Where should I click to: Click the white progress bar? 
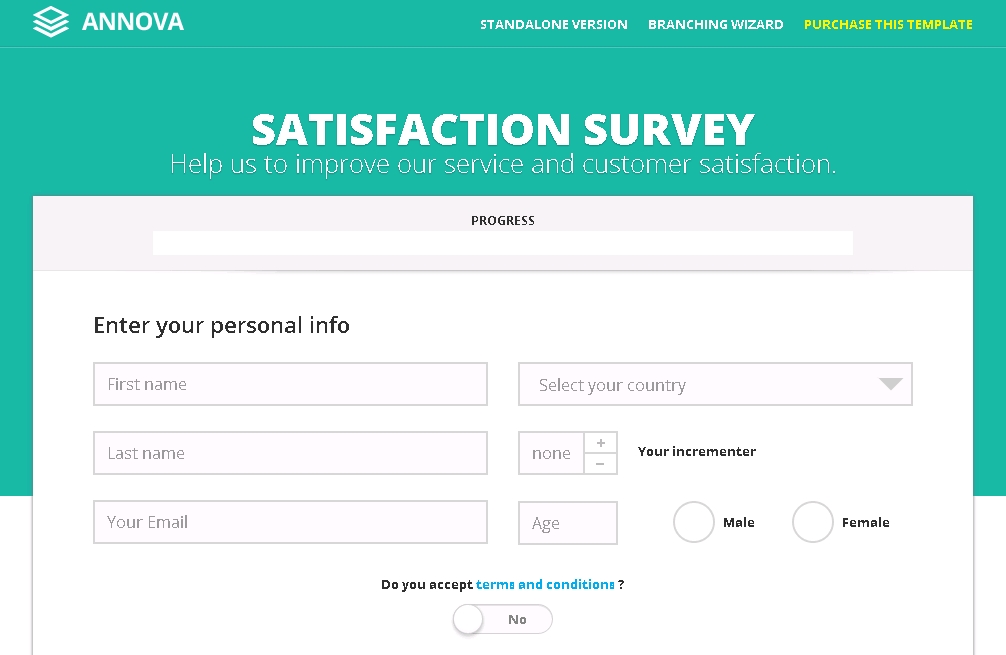(x=502, y=243)
